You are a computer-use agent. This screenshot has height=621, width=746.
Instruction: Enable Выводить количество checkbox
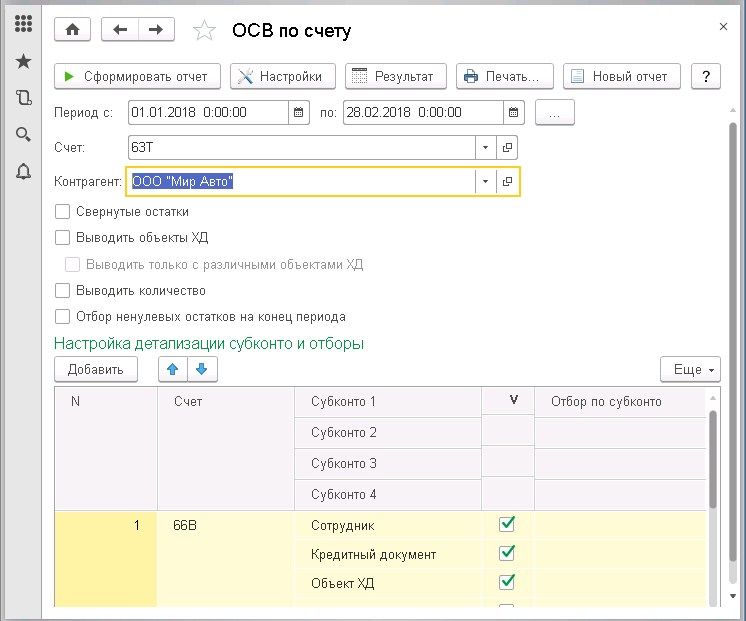62,291
